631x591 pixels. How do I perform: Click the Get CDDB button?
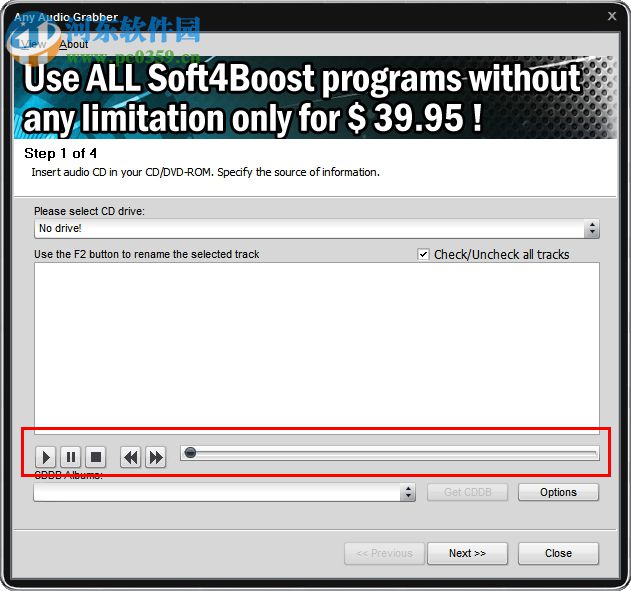coord(467,492)
